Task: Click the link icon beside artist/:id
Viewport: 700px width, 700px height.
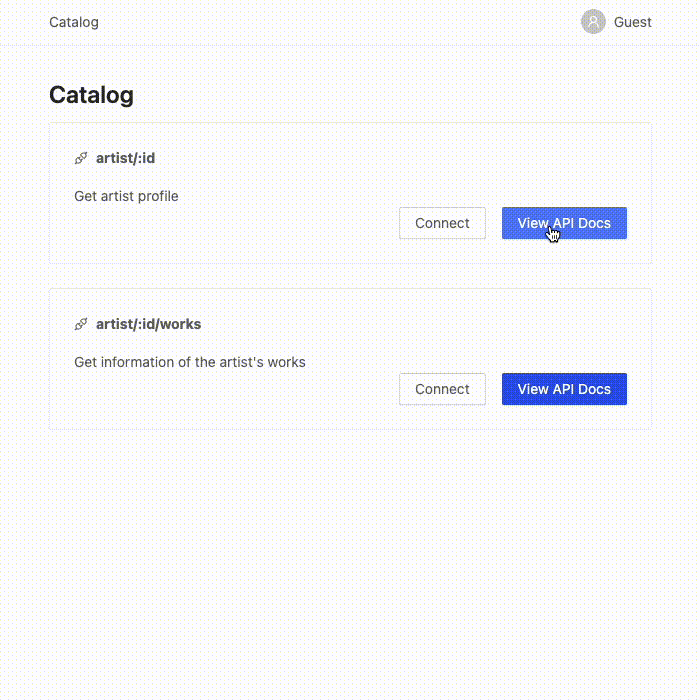Action: (81, 158)
